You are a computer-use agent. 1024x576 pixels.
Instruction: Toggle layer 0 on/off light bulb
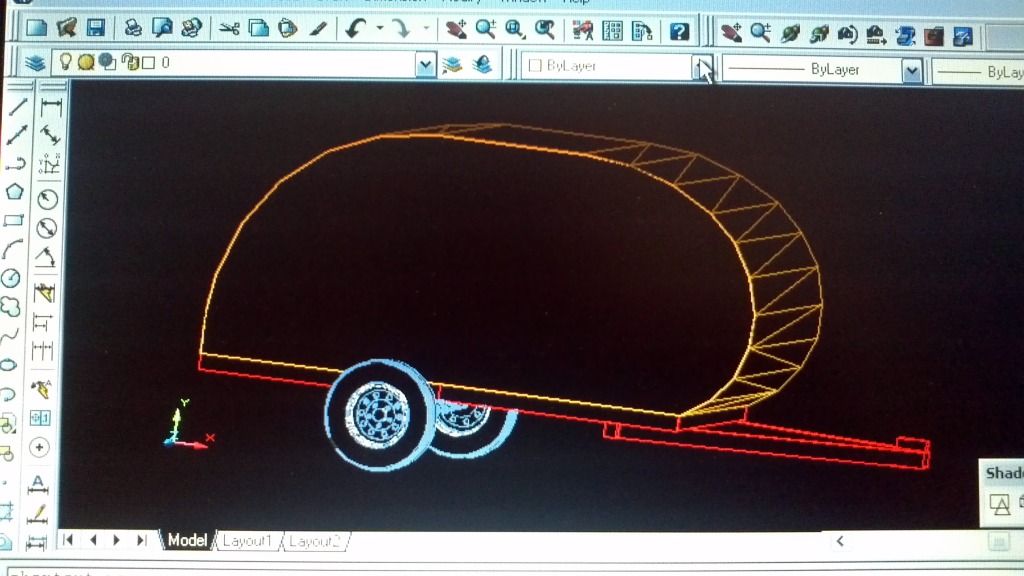[x=65, y=61]
